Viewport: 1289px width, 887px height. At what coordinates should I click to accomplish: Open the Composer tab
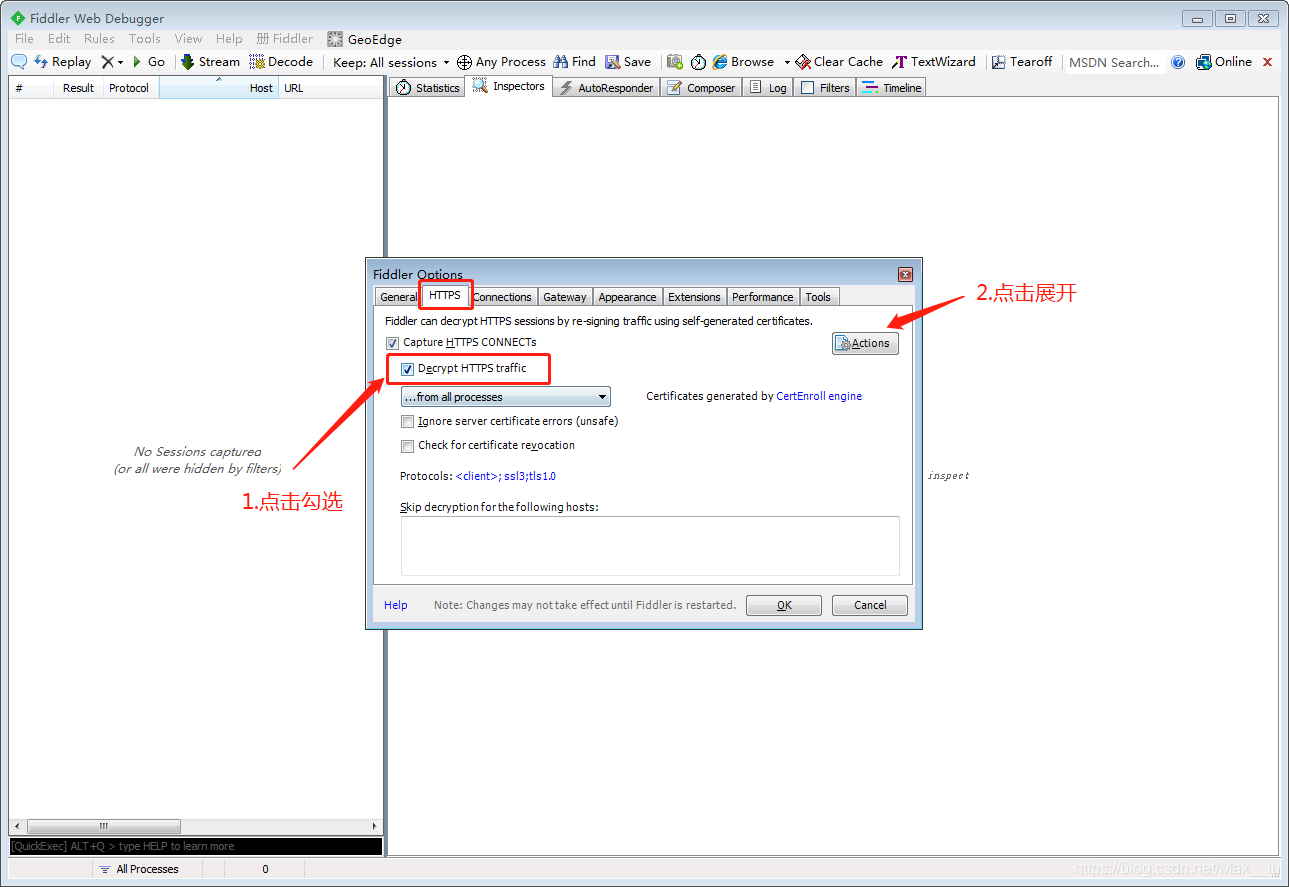[x=701, y=88]
